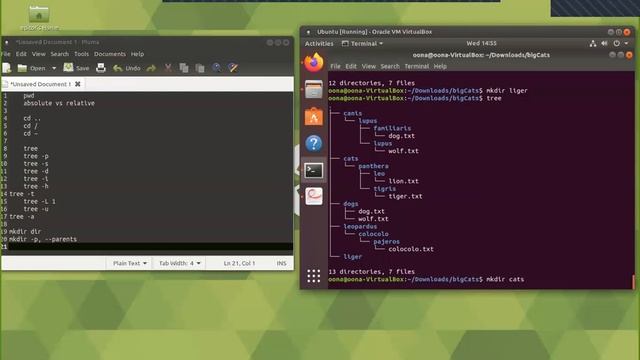
Task: Open Pluma's Tools menu
Action: (81, 54)
